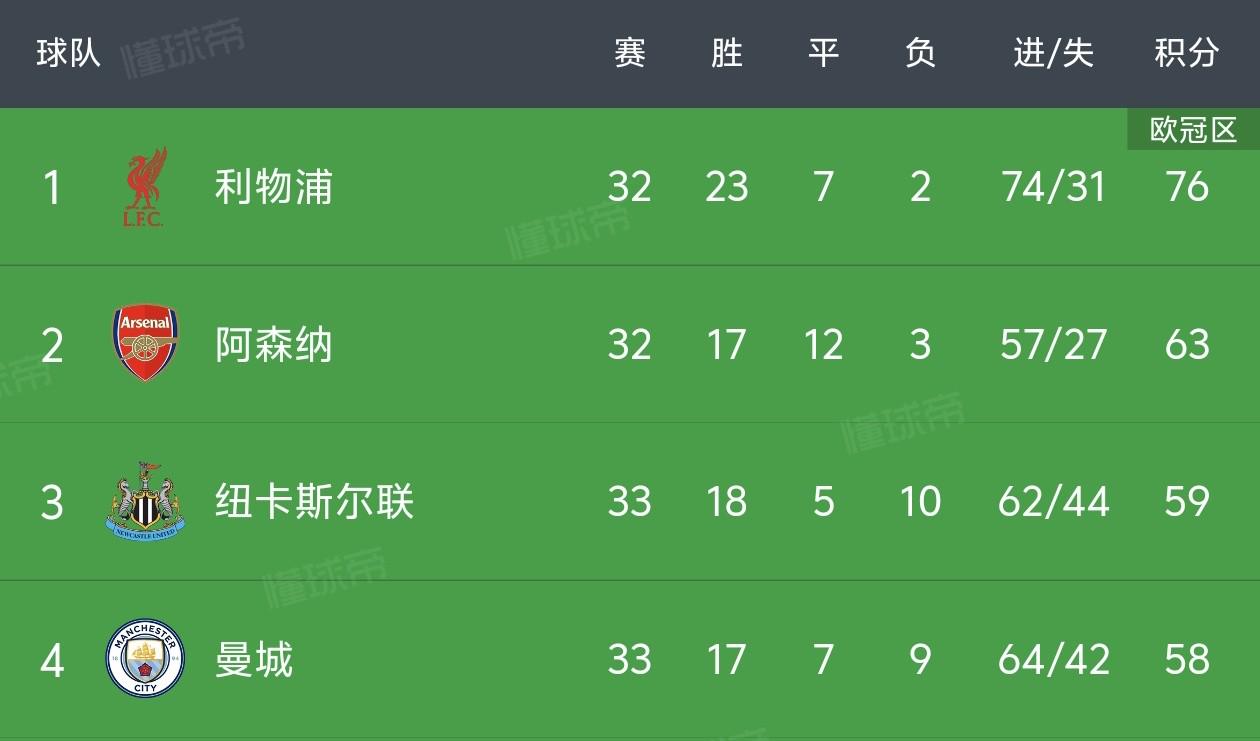Click the 球队 column header
This screenshot has height=741, width=1260.
tap(69, 52)
